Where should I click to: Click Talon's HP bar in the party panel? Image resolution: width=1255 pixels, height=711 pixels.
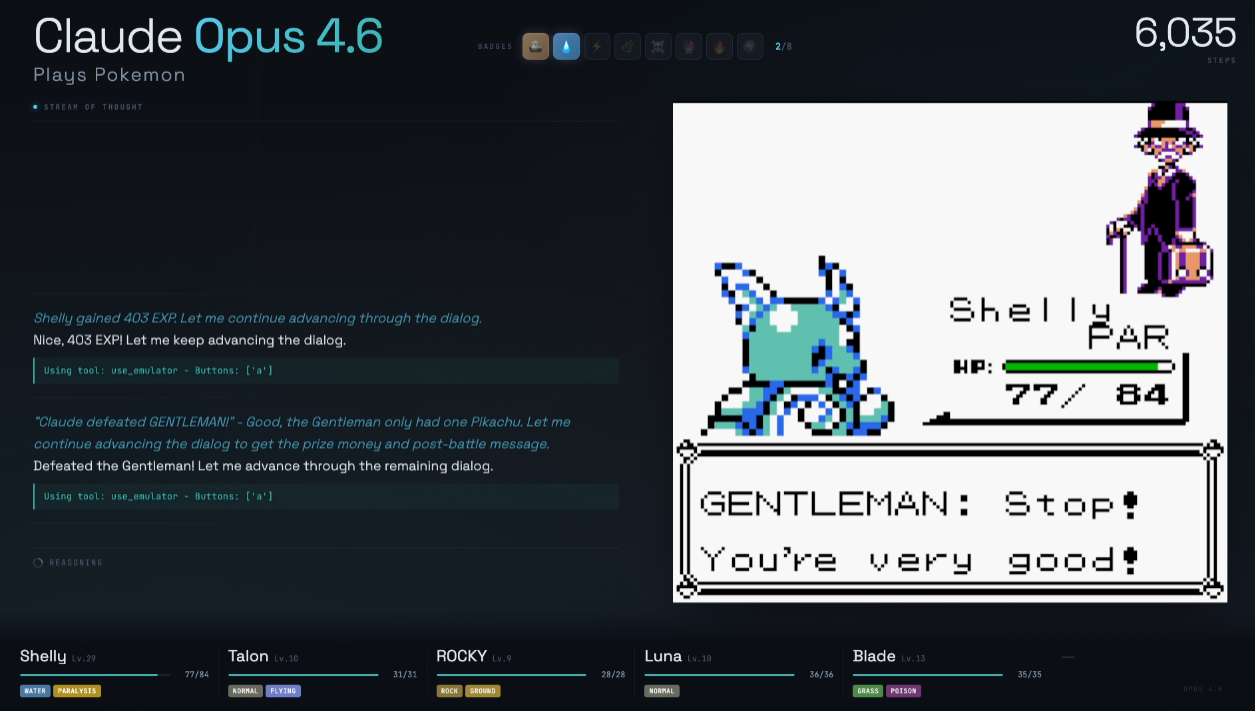coord(303,675)
